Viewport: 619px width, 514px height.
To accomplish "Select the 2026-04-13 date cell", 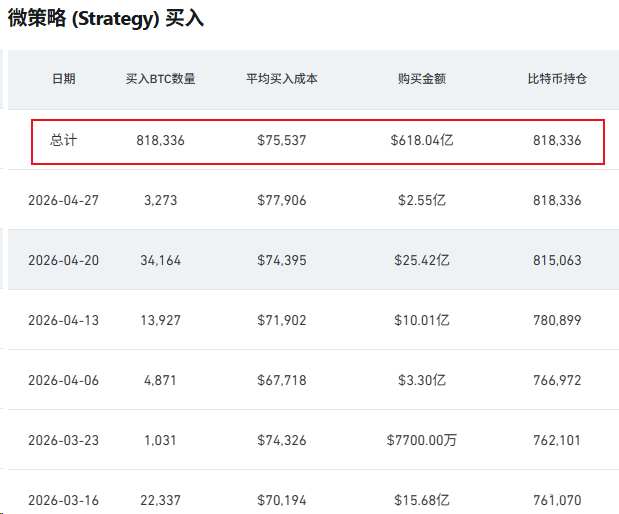I will pyautogui.click(x=63, y=321).
